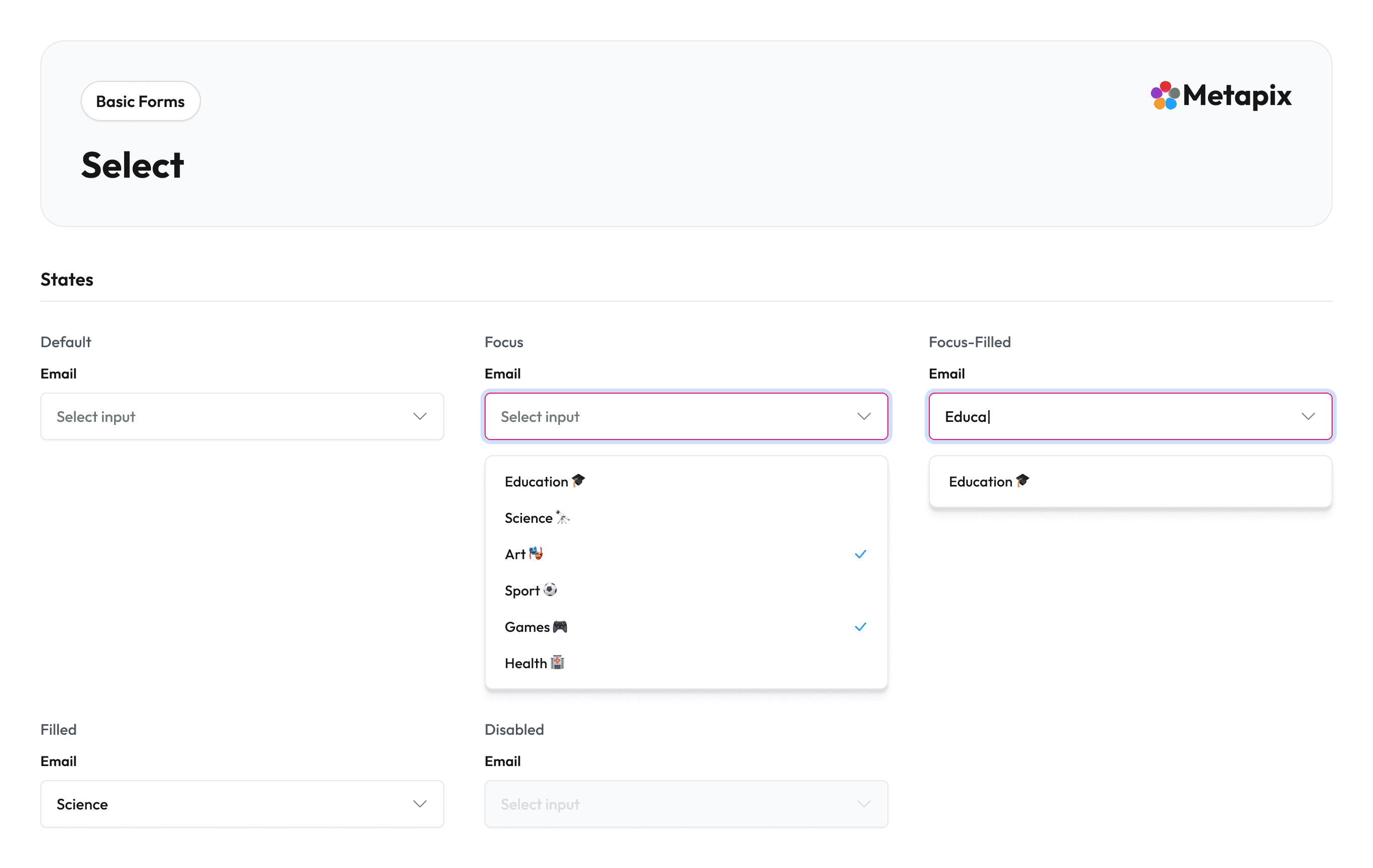Click the soccer ball emoji beside Sport
The image size is (1373, 868).
click(x=550, y=589)
